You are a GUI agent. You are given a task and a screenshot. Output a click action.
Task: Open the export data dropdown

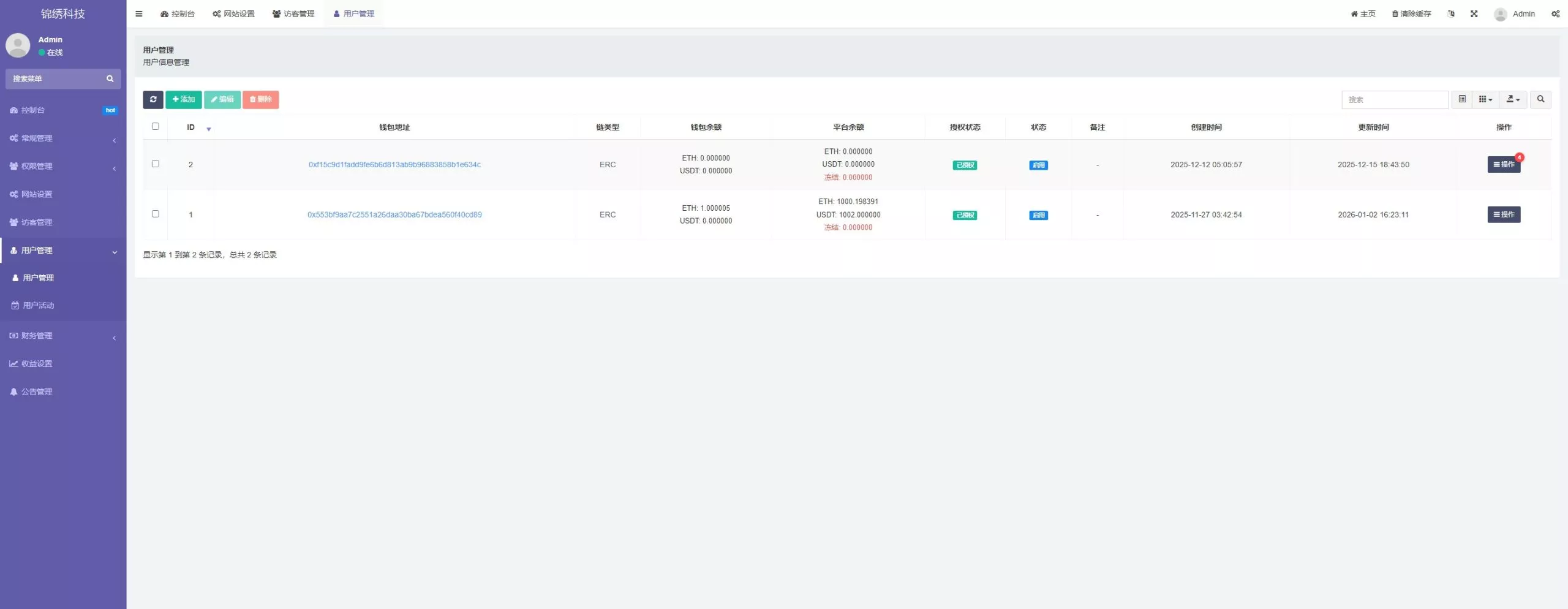coord(1512,99)
